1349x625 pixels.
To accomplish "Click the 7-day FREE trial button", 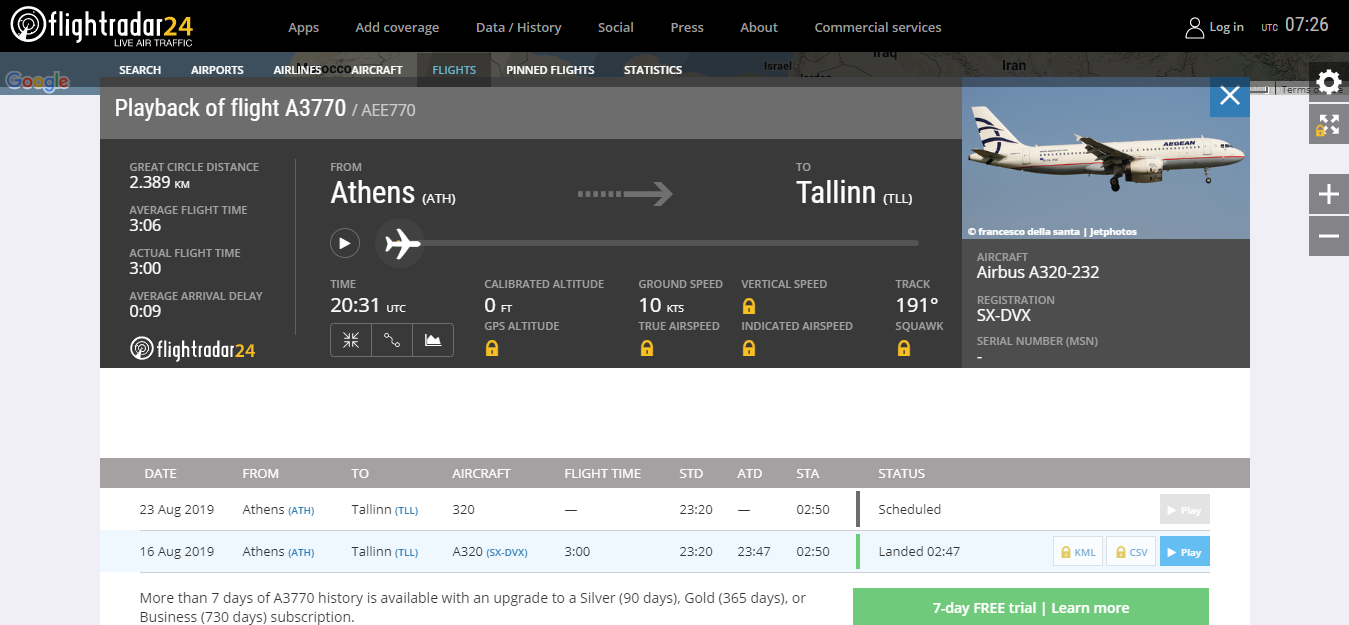I will 1030,607.
